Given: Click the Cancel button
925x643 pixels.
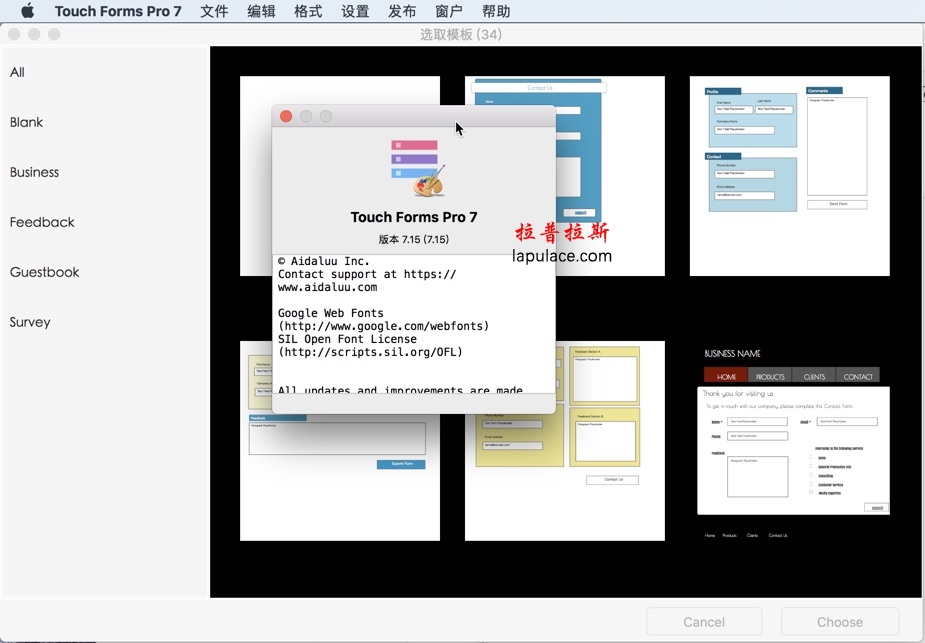Looking at the screenshot, I should pyautogui.click(x=704, y=622).
